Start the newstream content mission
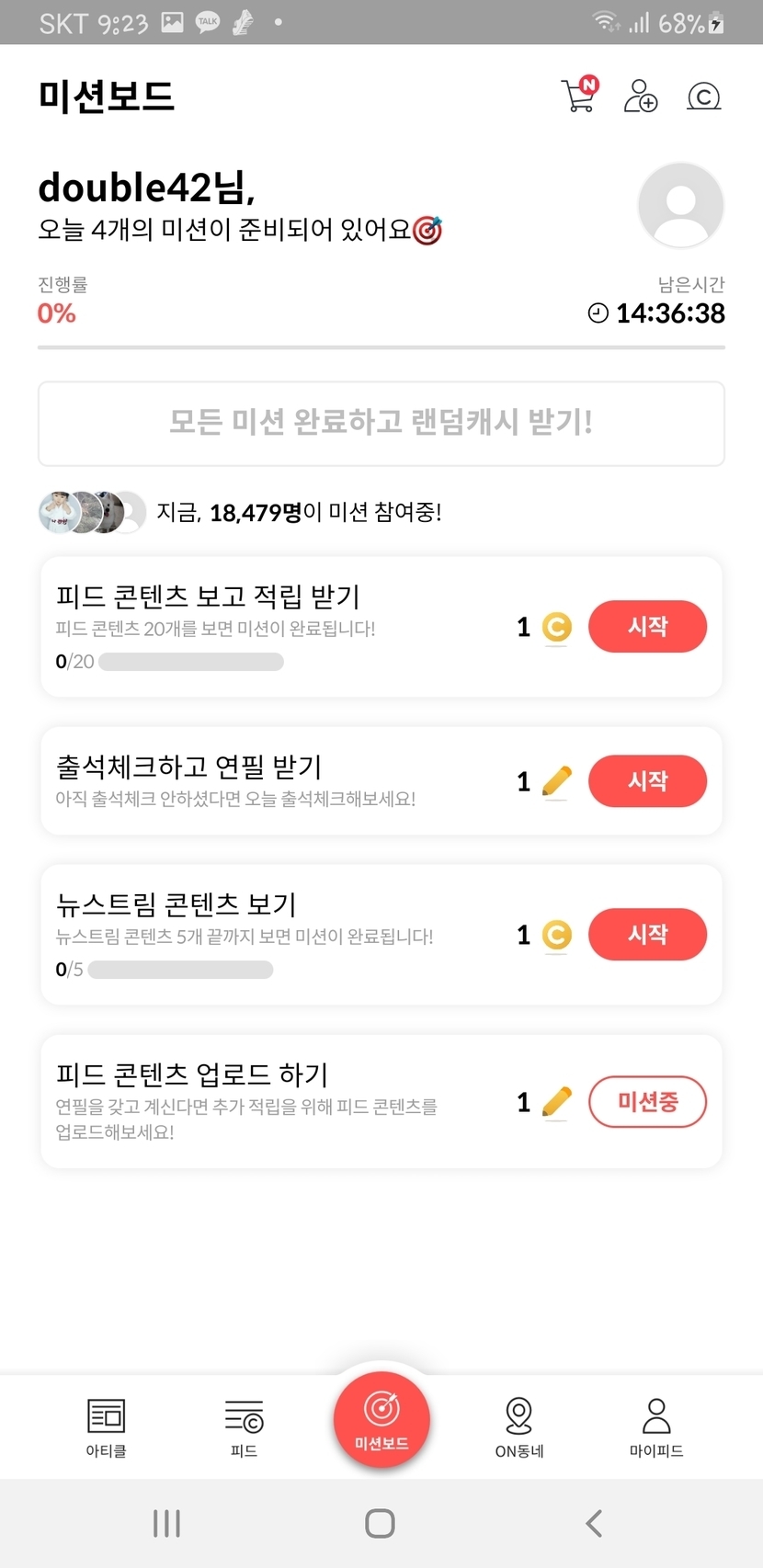The width and height of the screenshot is (763, 1568). pyautogui.click(x=647, y=934)
